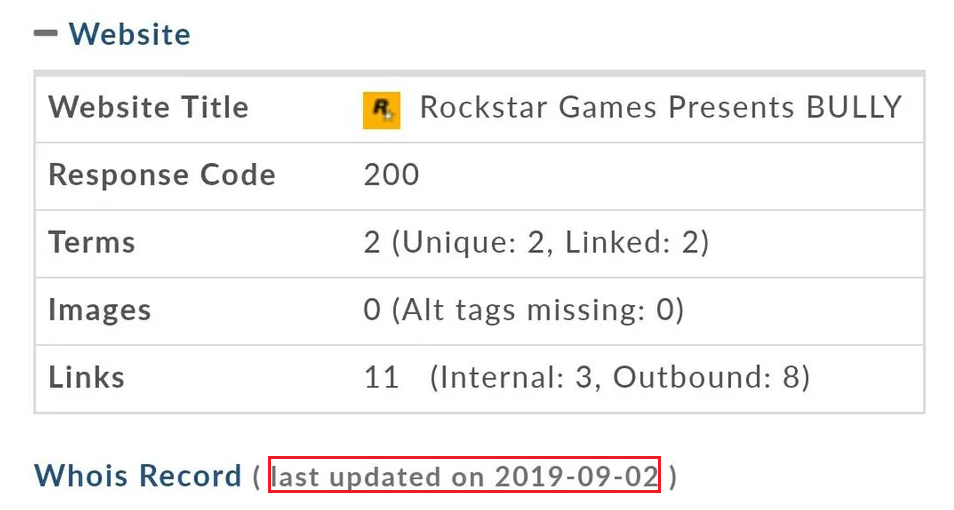Click the Rockstar Games favicon icon
Image resolution: width=954 pixels, height=510 pixels.
click(381, 109)
